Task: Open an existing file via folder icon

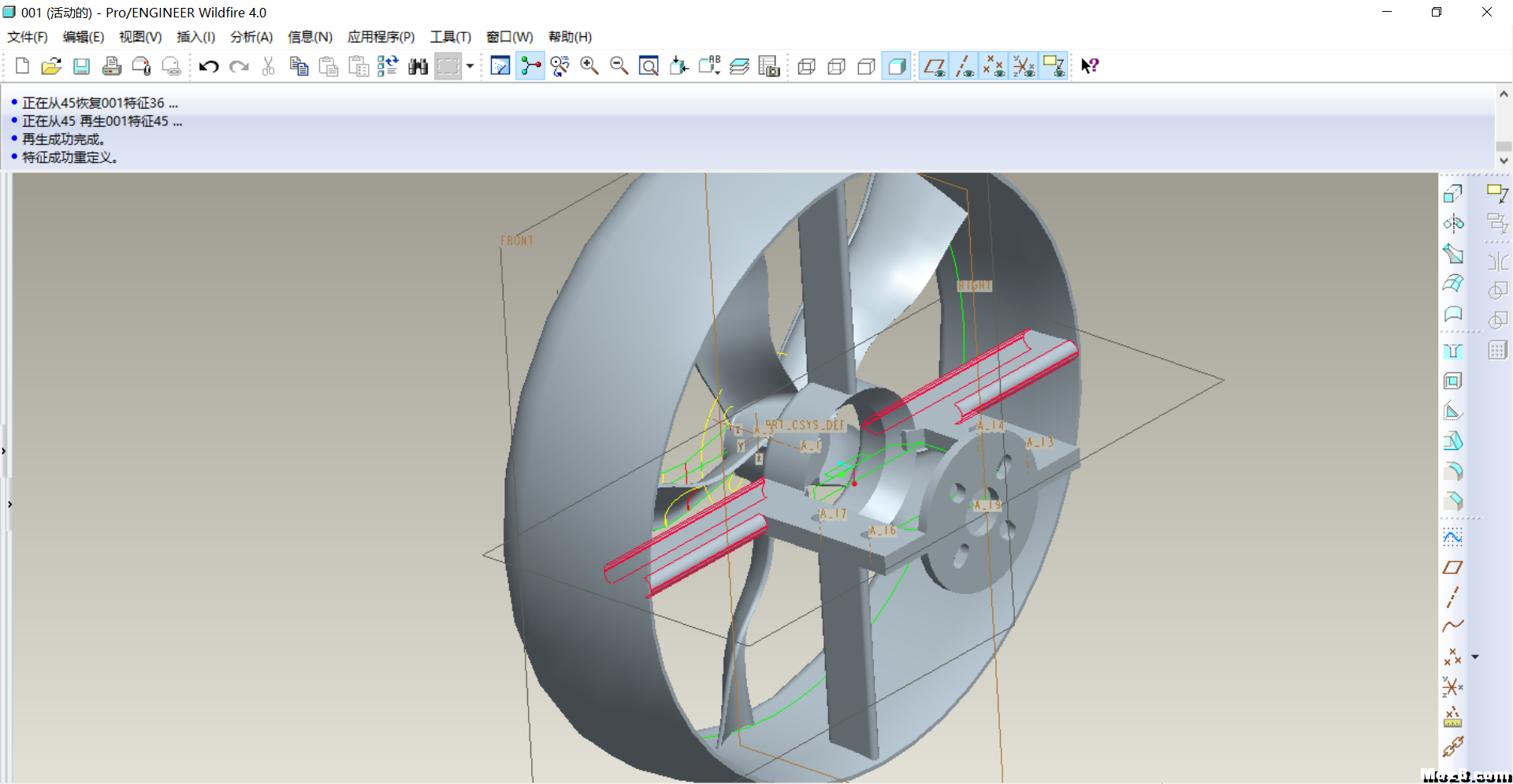Action: tap(51, 66)
